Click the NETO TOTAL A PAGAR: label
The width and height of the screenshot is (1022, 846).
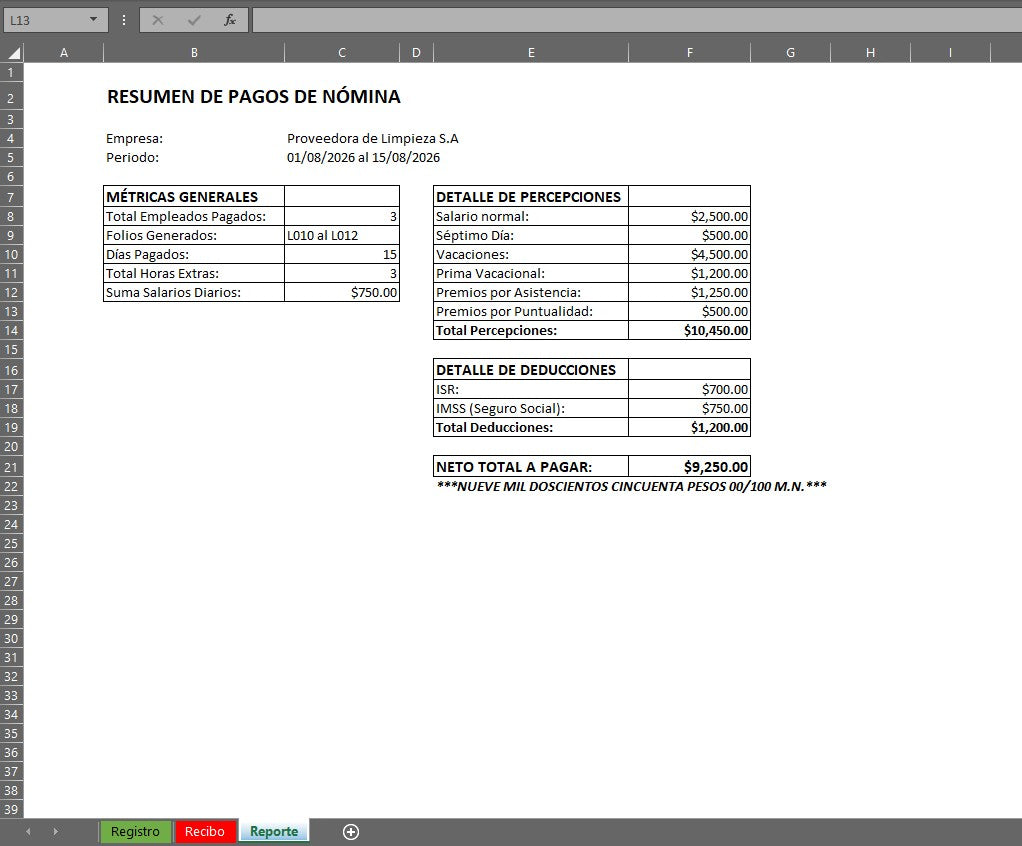point(531,467)
